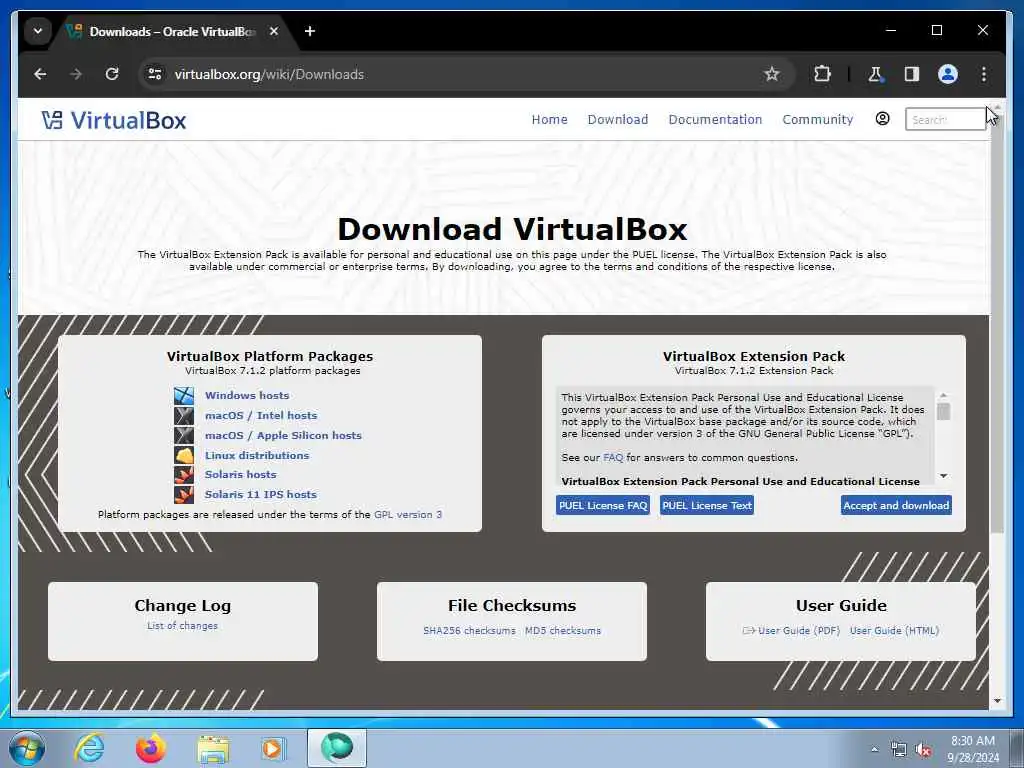Open the Community menu item

[818, 120]
